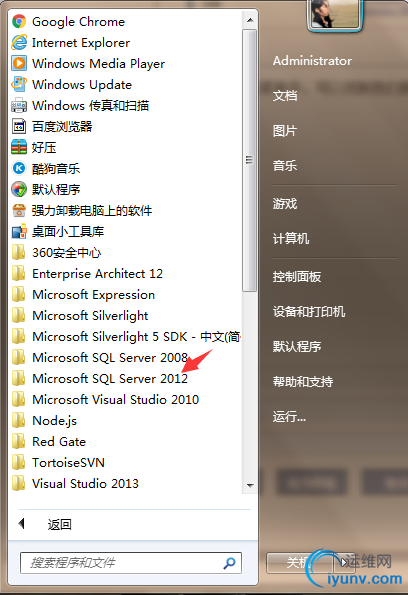Click TortoiseSVN folder icon
408x595 pixels.
pyautogui.click(x=19, y=462)
